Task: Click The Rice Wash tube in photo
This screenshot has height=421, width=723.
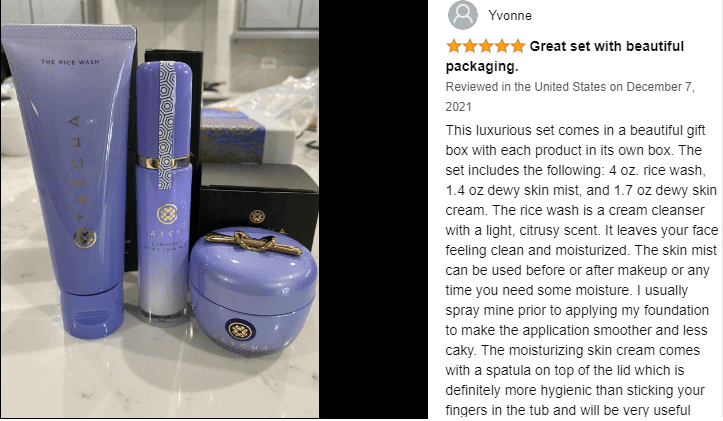Action: 68,180
